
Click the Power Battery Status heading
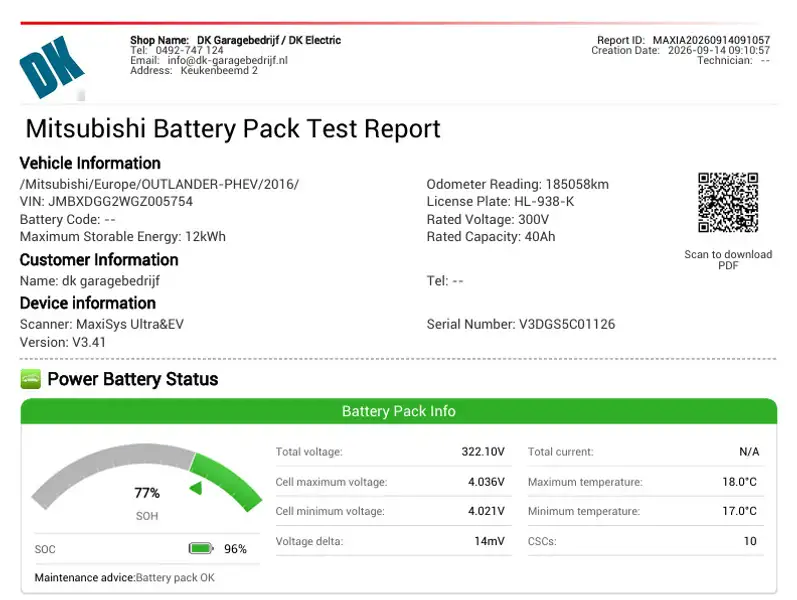pyautogui.click(x=133, y=379)
